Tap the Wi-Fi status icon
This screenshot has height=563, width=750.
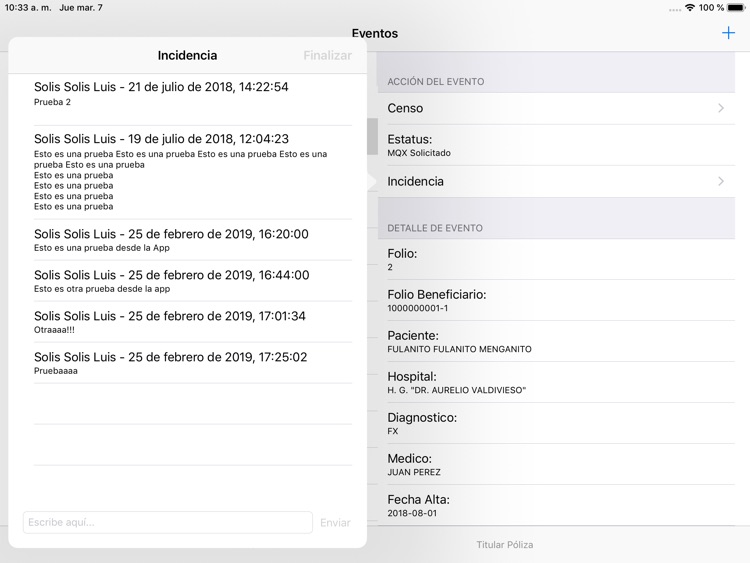689,8
